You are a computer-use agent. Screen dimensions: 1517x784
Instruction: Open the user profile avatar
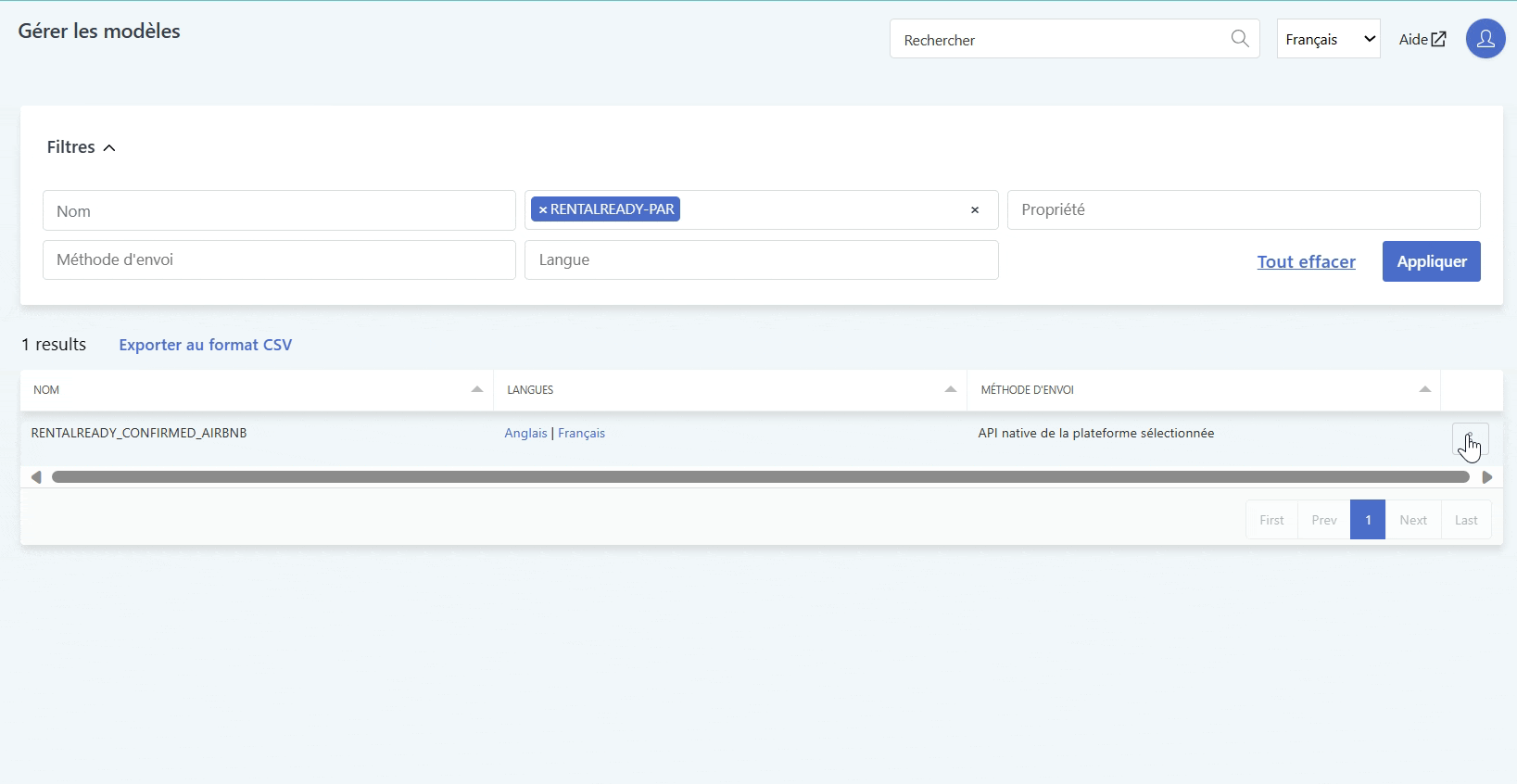click(x=1485, y=39)
